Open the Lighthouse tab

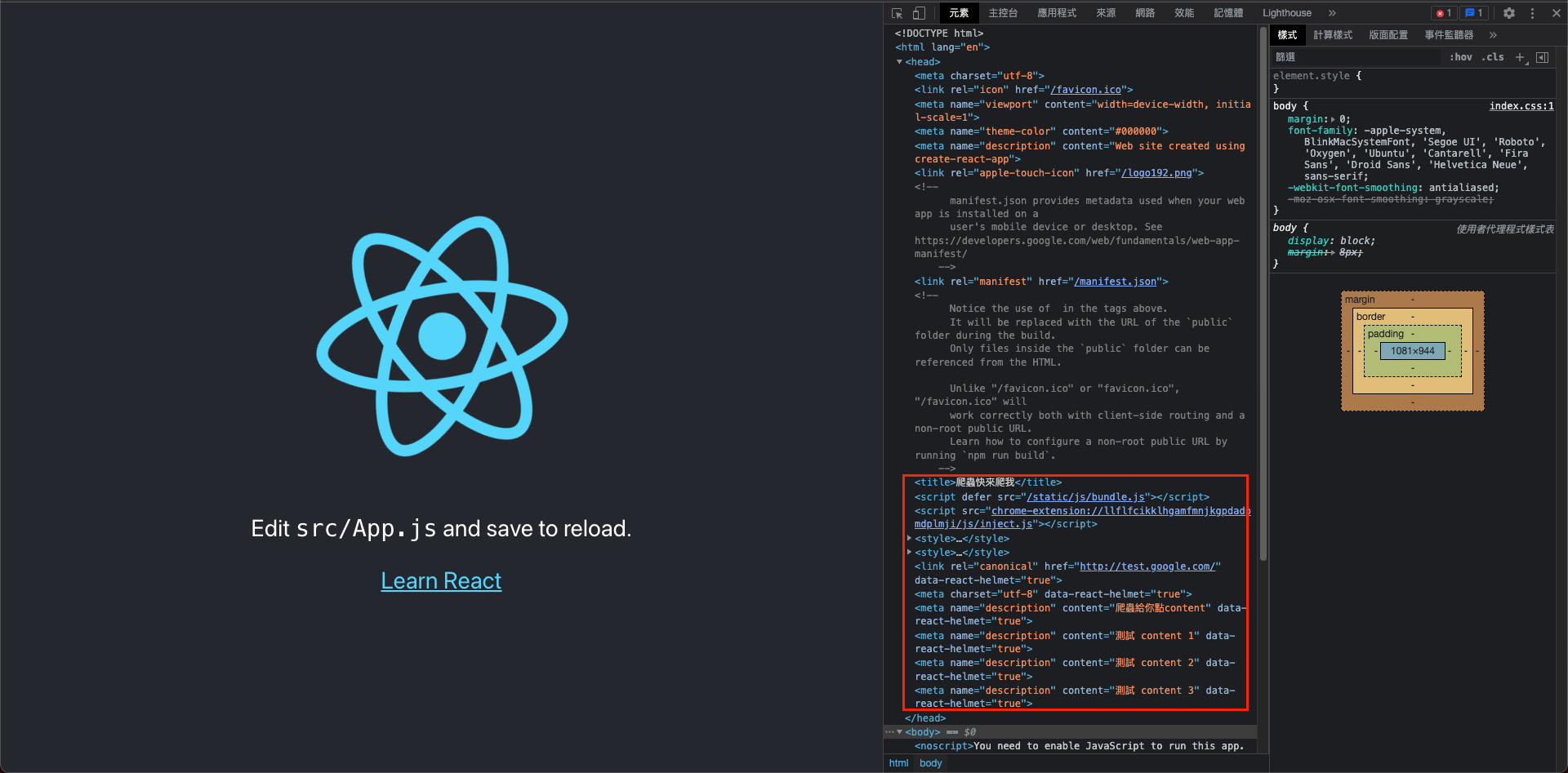[1287, 13]
